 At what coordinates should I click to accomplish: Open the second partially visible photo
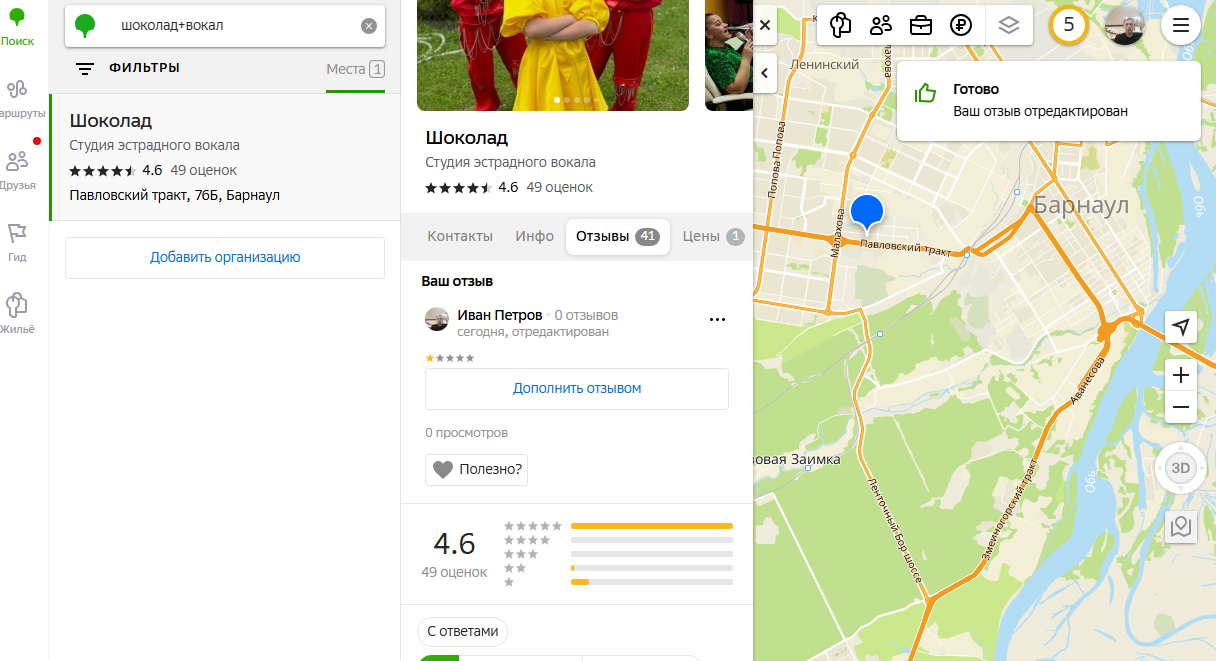pos(728,54)
